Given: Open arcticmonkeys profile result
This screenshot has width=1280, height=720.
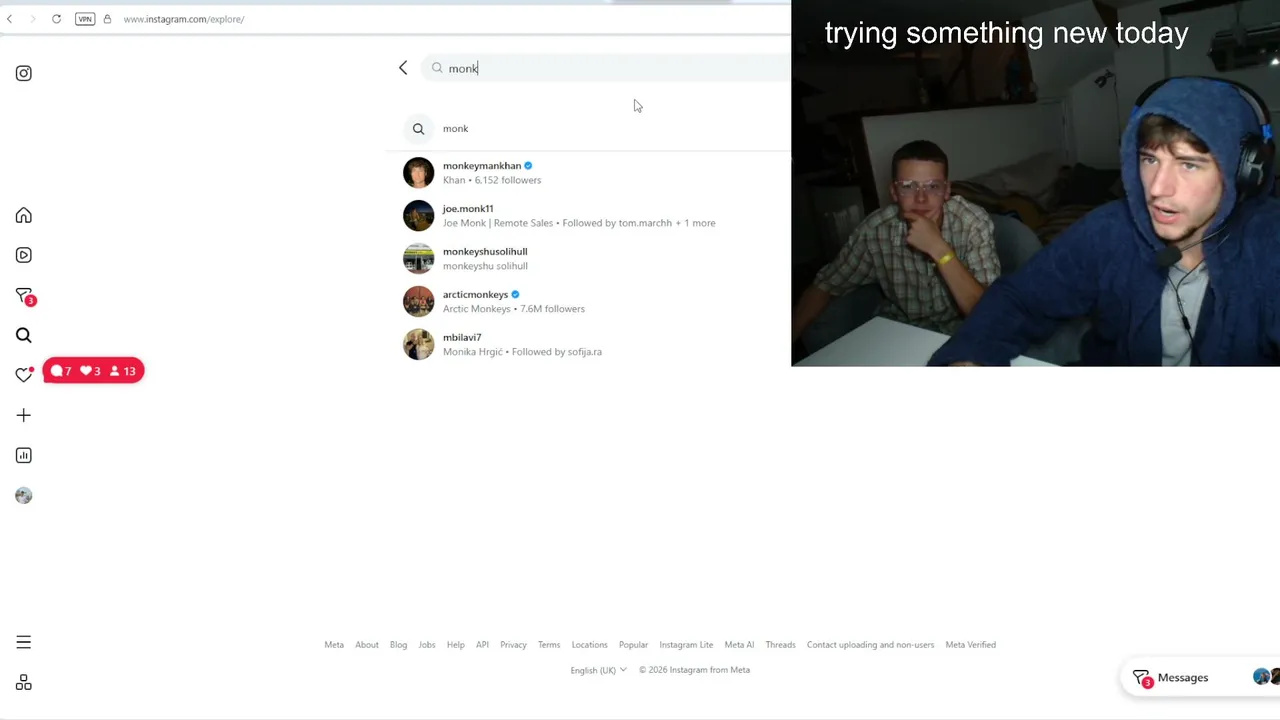Looking at the screenshot, I should click(x=590, y=302).
